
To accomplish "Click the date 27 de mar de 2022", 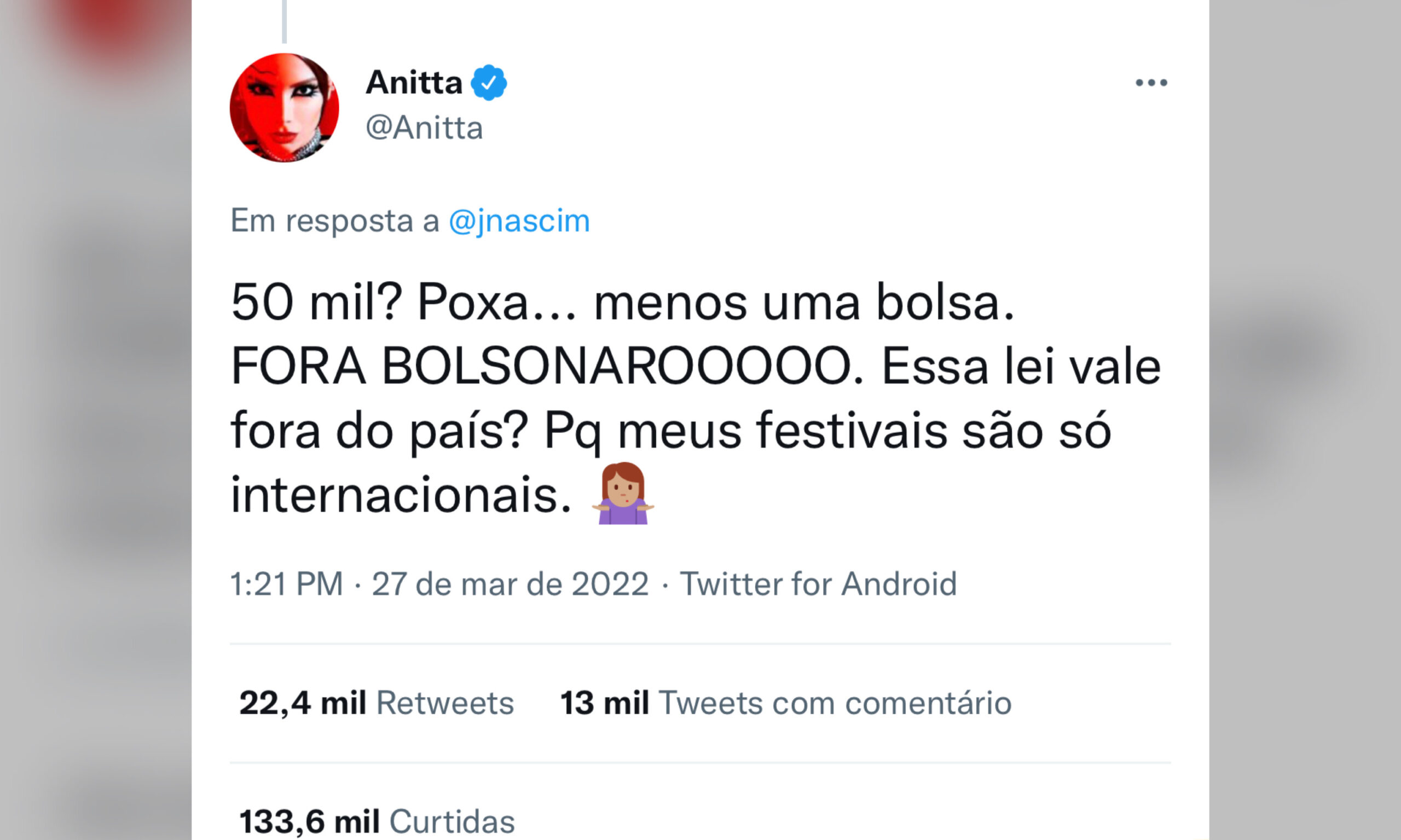I will (x=510, y=584).
